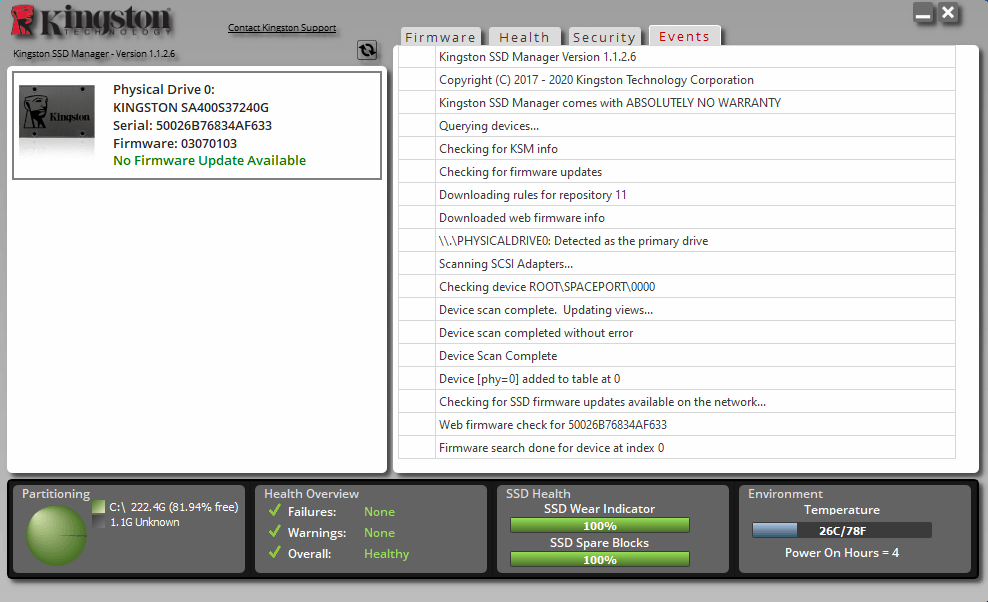This screenshot has width=988, height=602.
Task: Select the Kingston SSD Manager Version 1.1.2.6 event row
Action: 677,57
